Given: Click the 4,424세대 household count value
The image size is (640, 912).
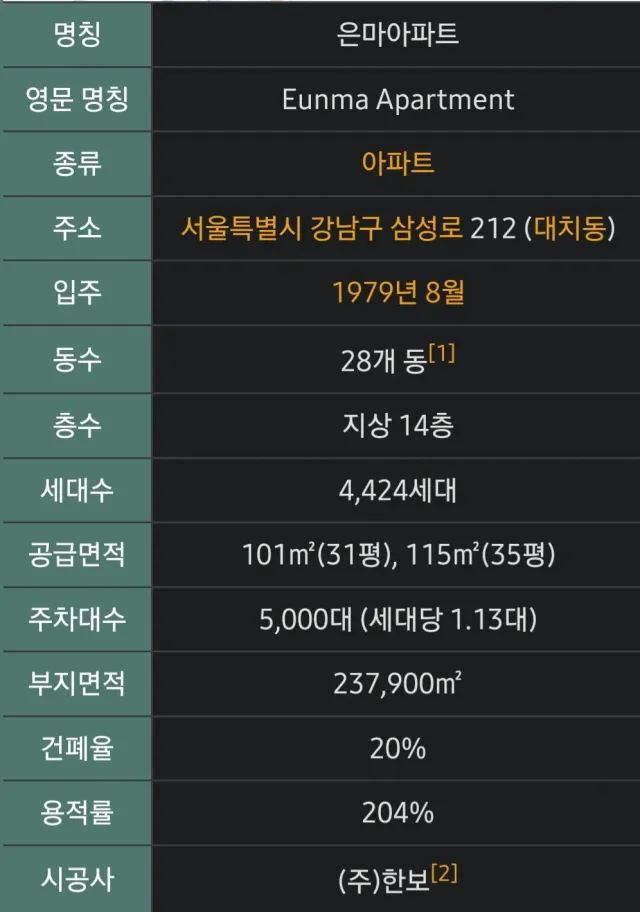Looking at the screenshot, I should point(397,490).
